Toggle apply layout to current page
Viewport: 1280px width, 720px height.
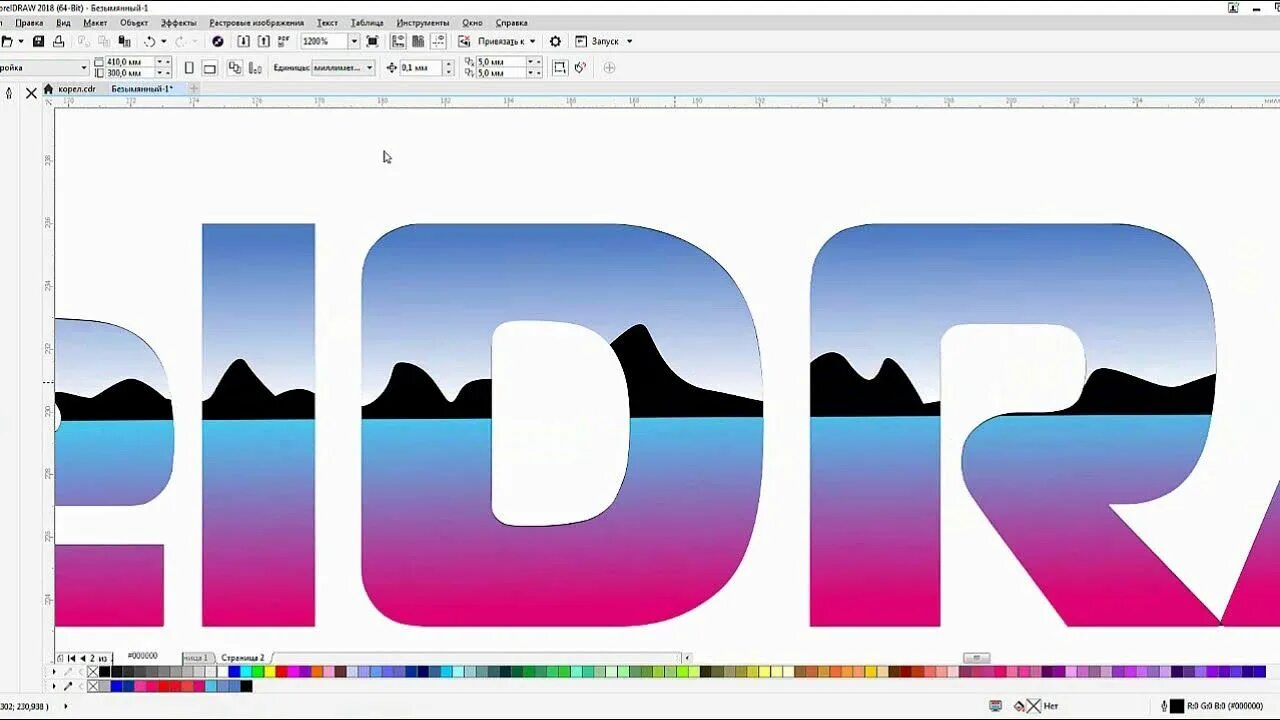coord(255,68)
